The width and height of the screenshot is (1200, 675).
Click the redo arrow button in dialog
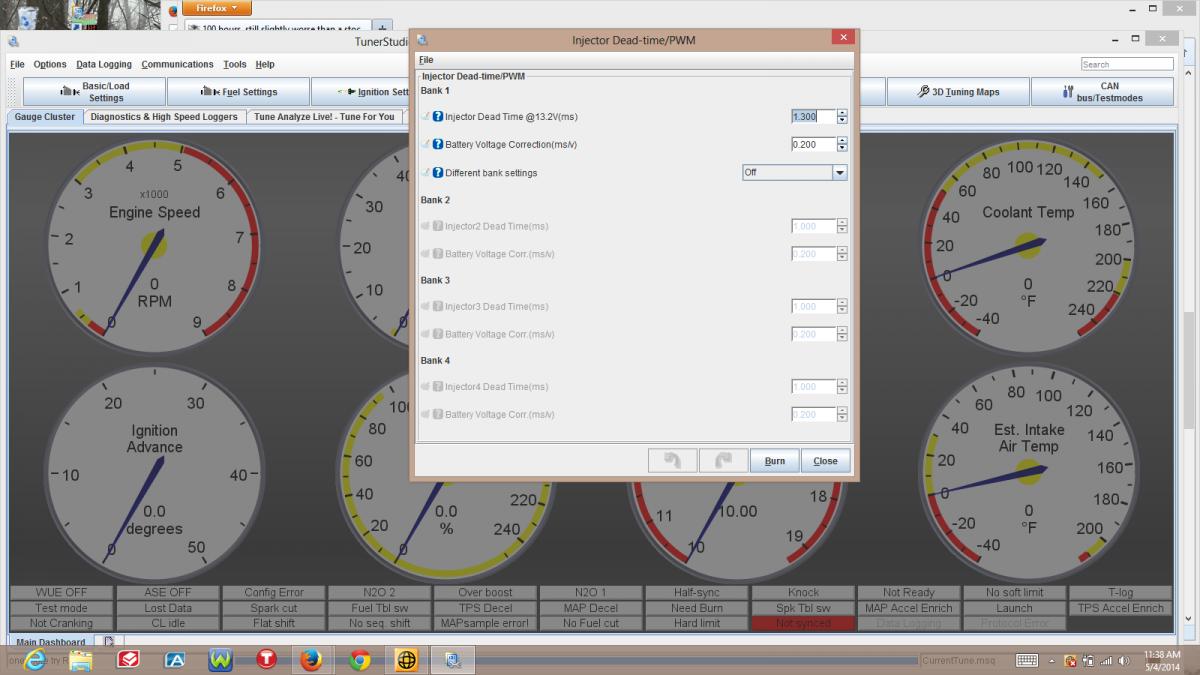pos(722,461)
